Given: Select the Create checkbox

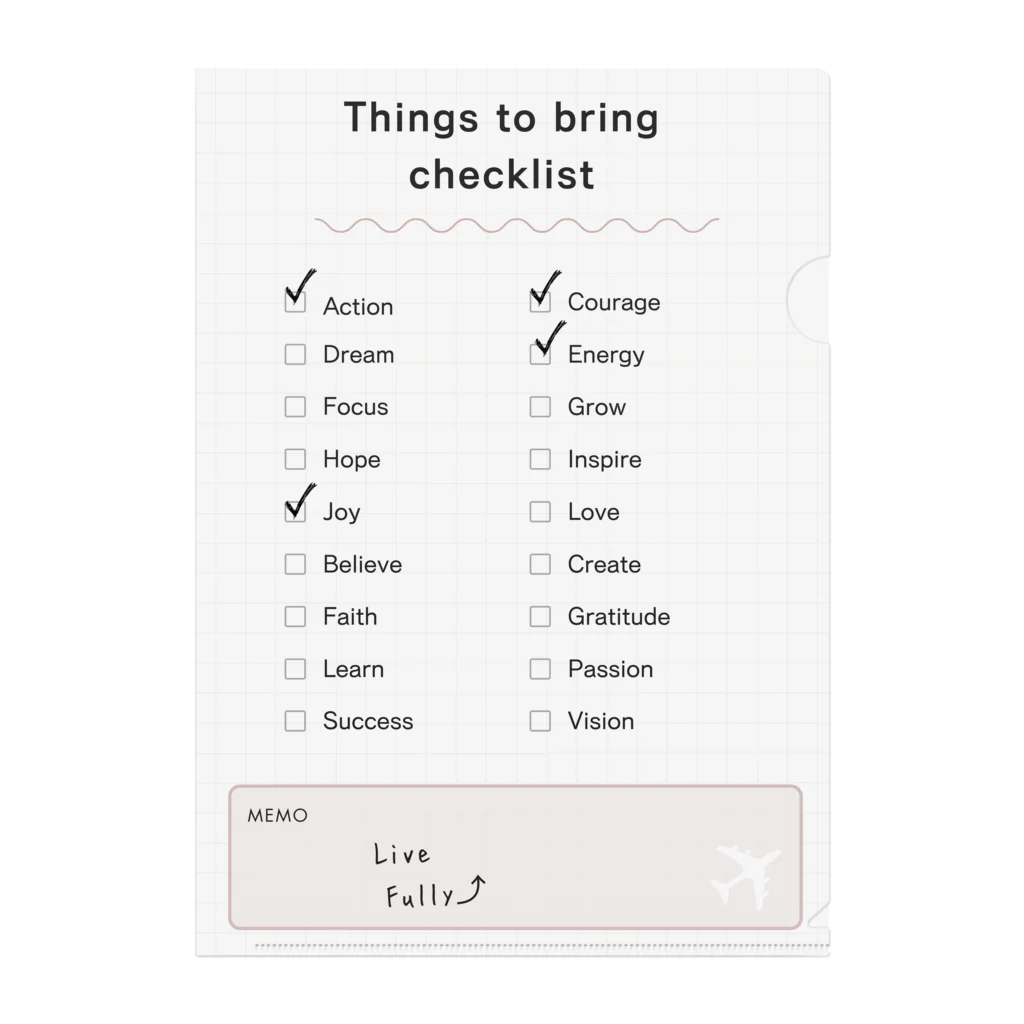Looking at the screenshot, I should [540, 564].
